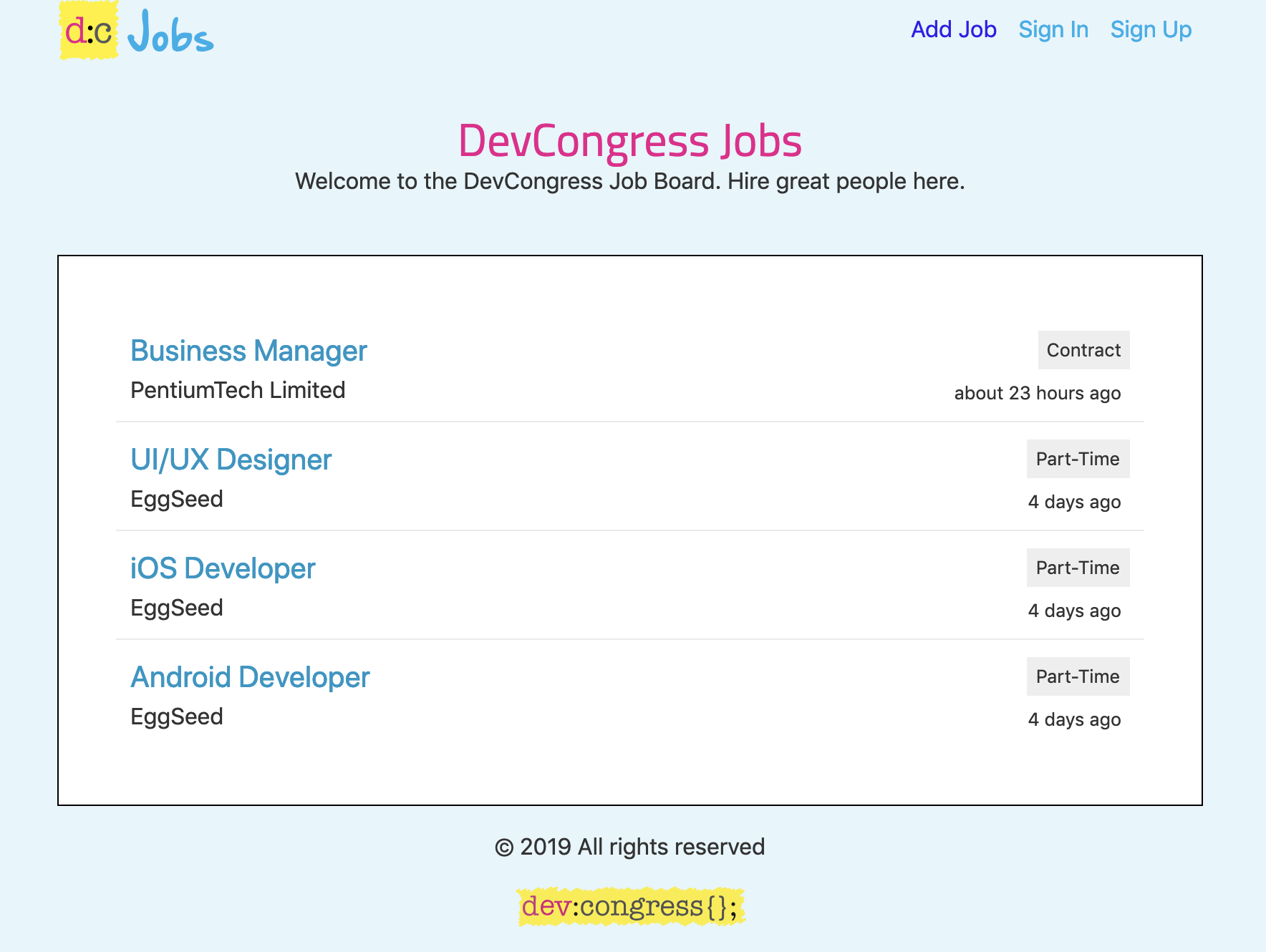Viewport: 1266px width, 952px height.
Task: Click the Part-Time tag for UI/UX Designer
Action: [1077, 459]
